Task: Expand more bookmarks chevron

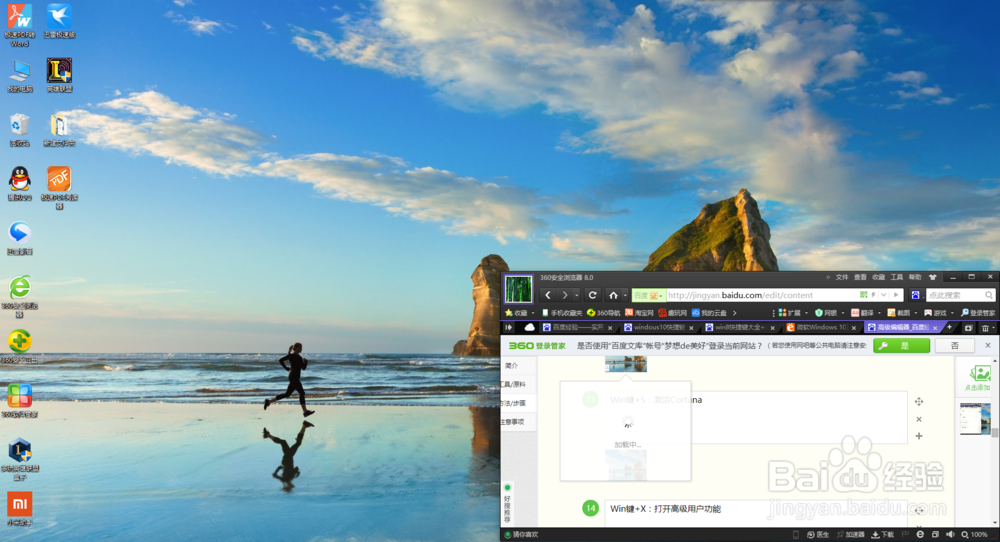Action: (x=735, y=313)
